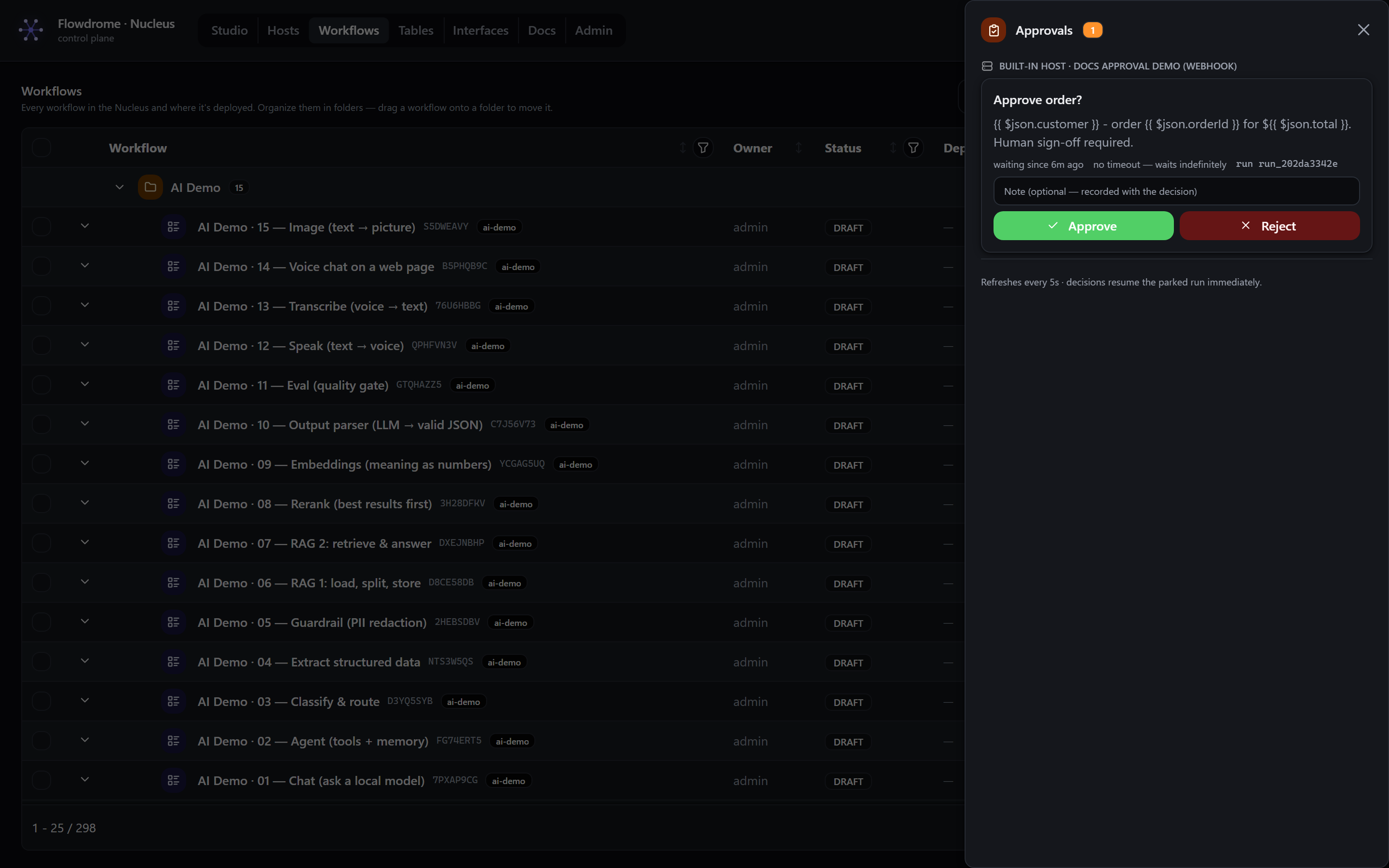Expand the AI Demo 04 Extract structured data row
Image resolution: width=1389 pixels, height=868 pixels.
coord(85,661)
